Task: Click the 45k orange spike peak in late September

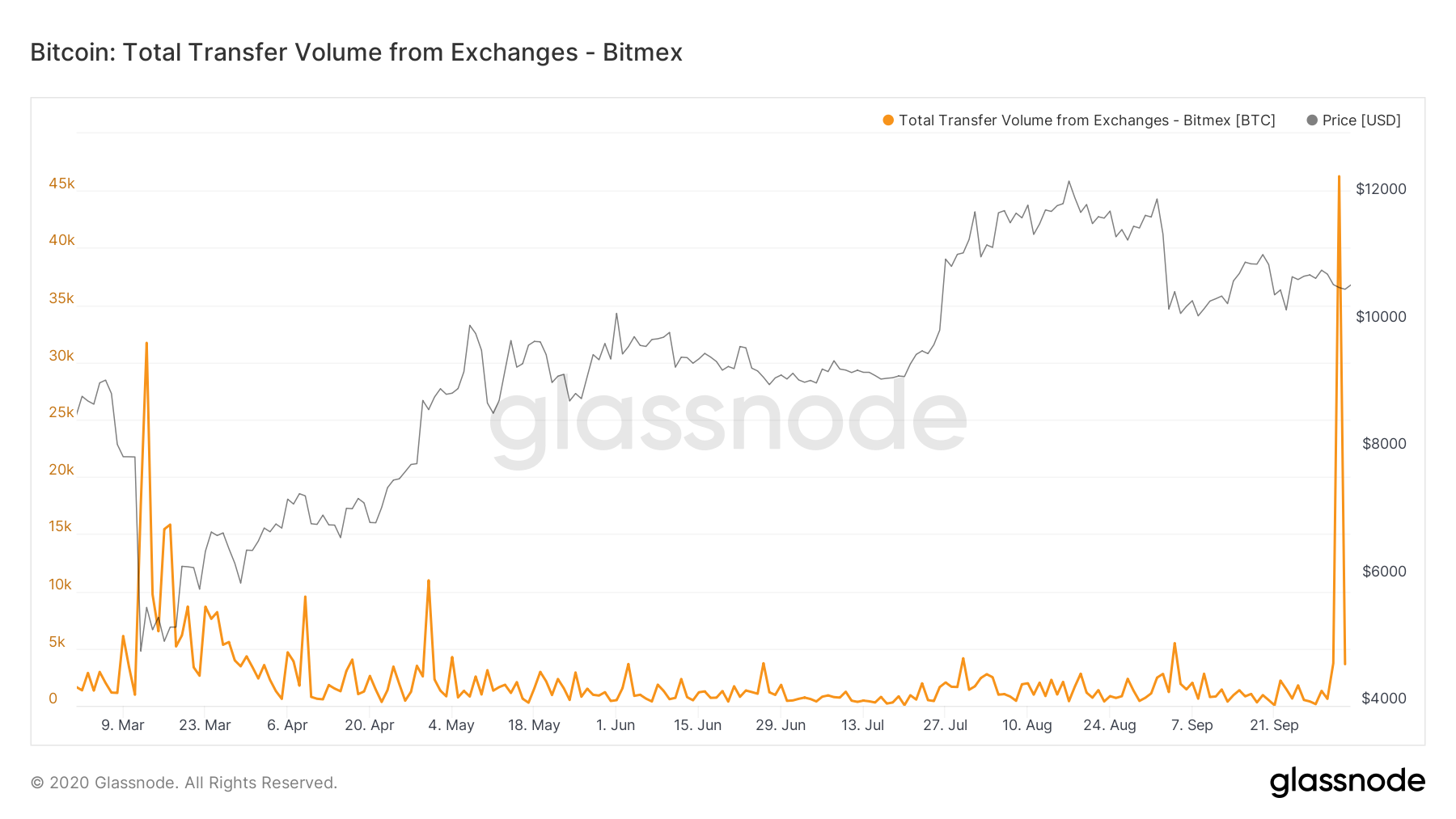Action: [x=1339, y=176]
